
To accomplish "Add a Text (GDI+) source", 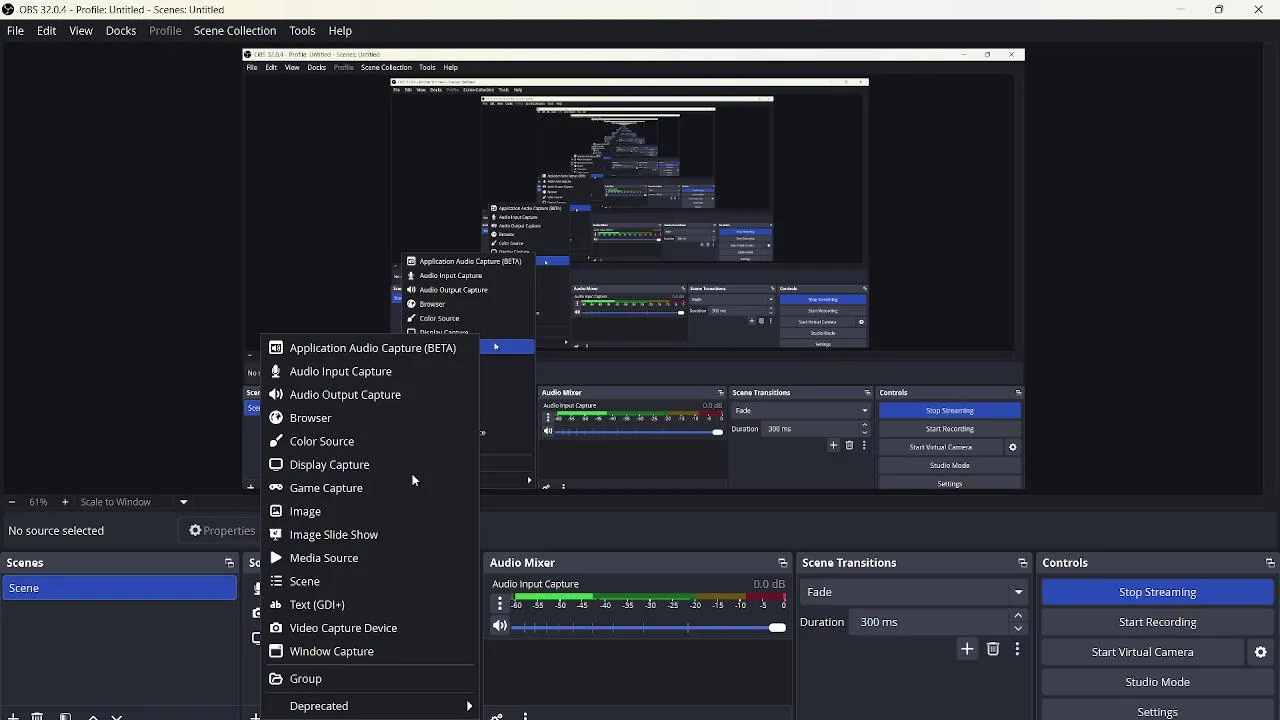I will click(370, 604).
